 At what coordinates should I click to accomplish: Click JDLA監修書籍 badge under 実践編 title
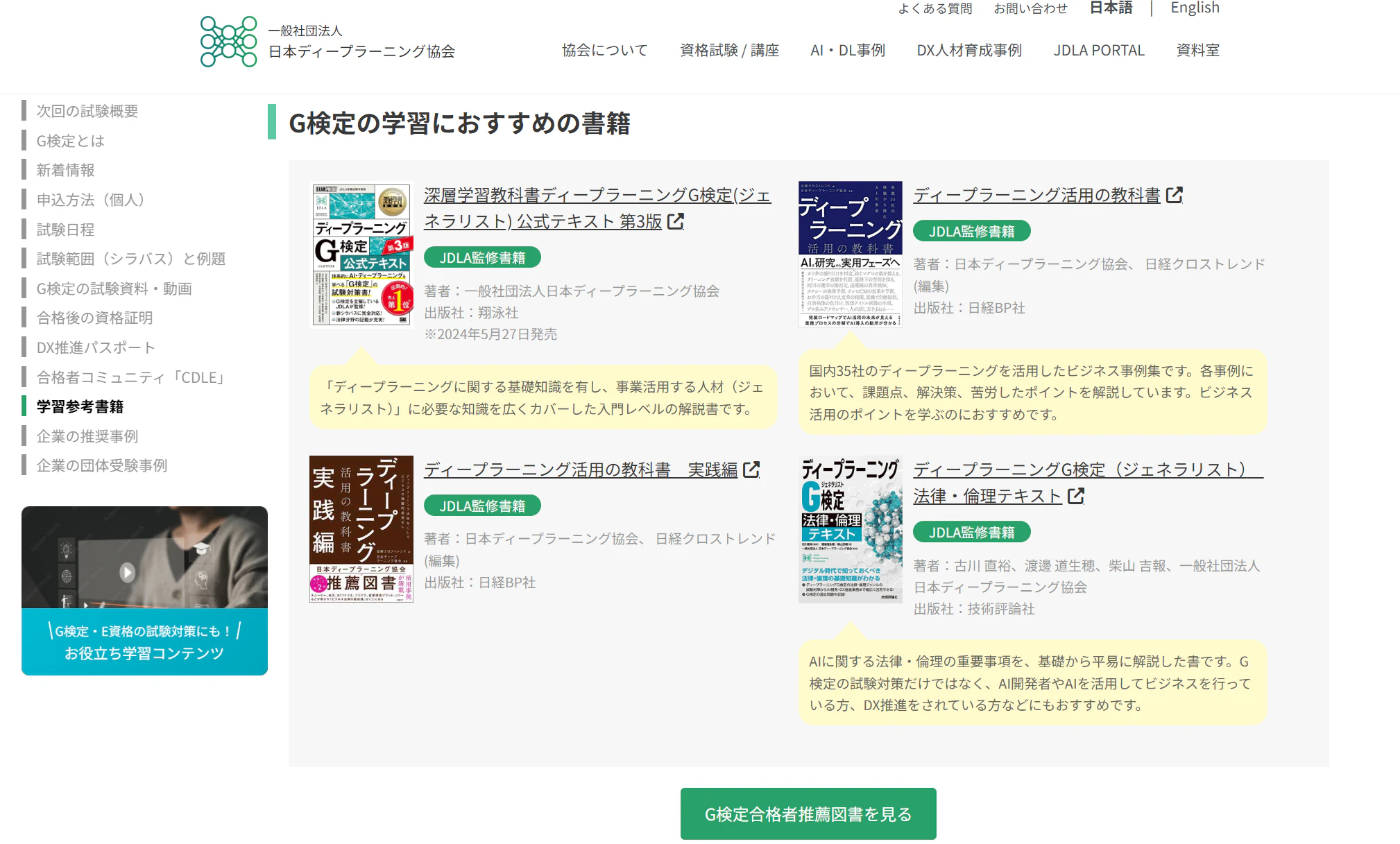pyautogui.click(x=482, y=506)
